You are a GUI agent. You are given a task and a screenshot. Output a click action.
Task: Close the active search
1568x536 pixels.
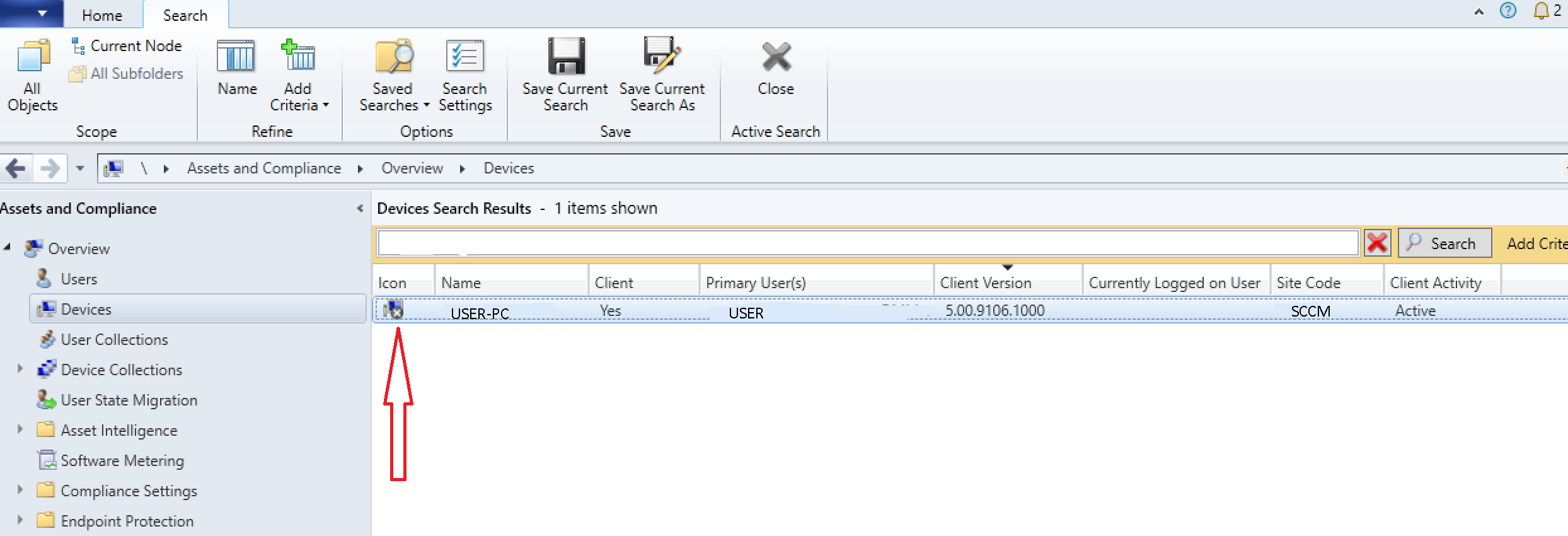(776, 68)
